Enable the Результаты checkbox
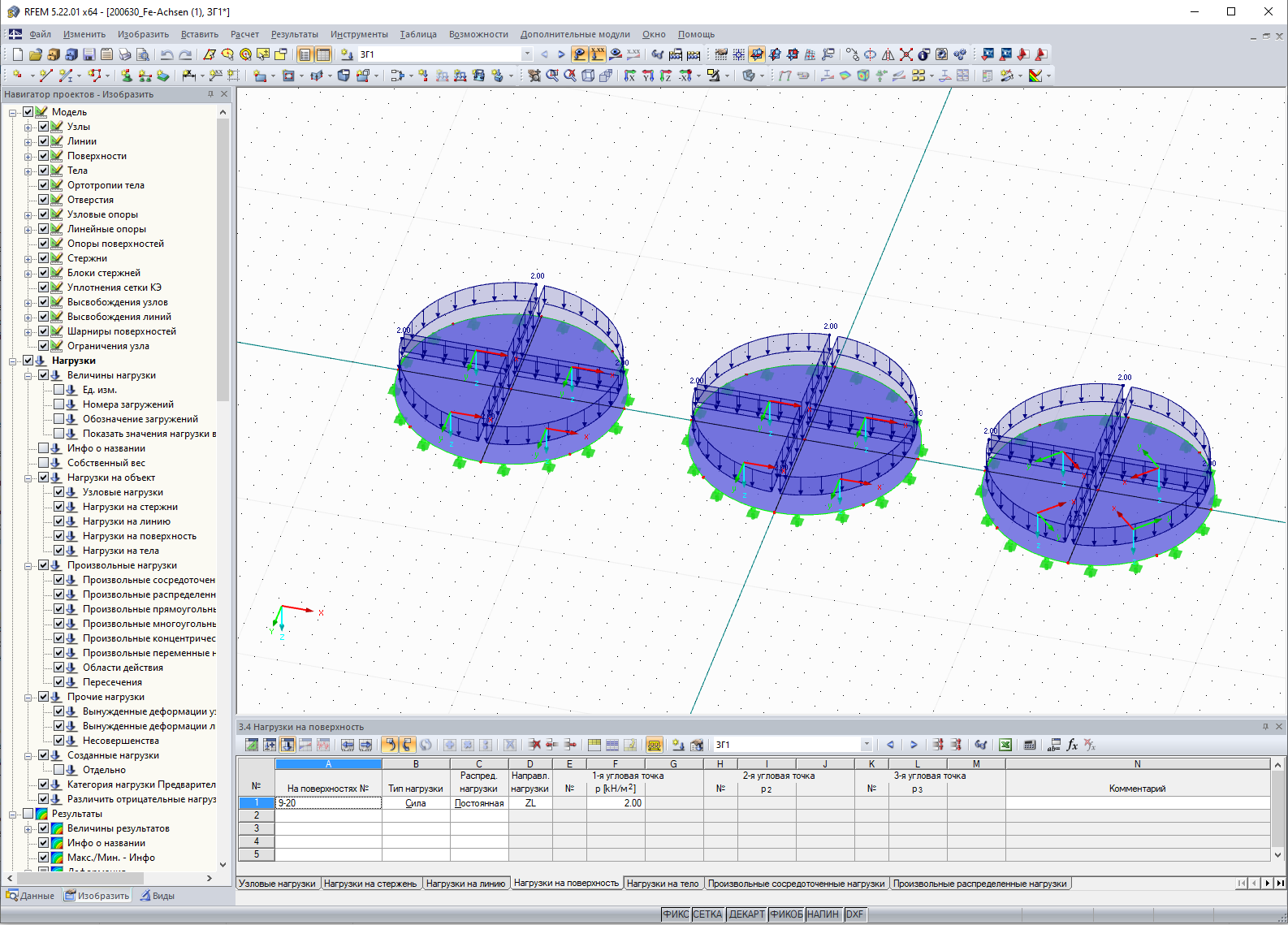Image resolution: width=1288 pixels, height=925 pixels. point(28,814)
